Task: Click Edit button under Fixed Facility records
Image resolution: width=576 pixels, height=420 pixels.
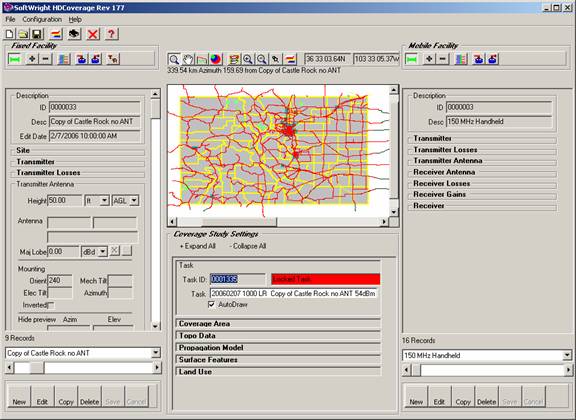Action: click(42, 397)
